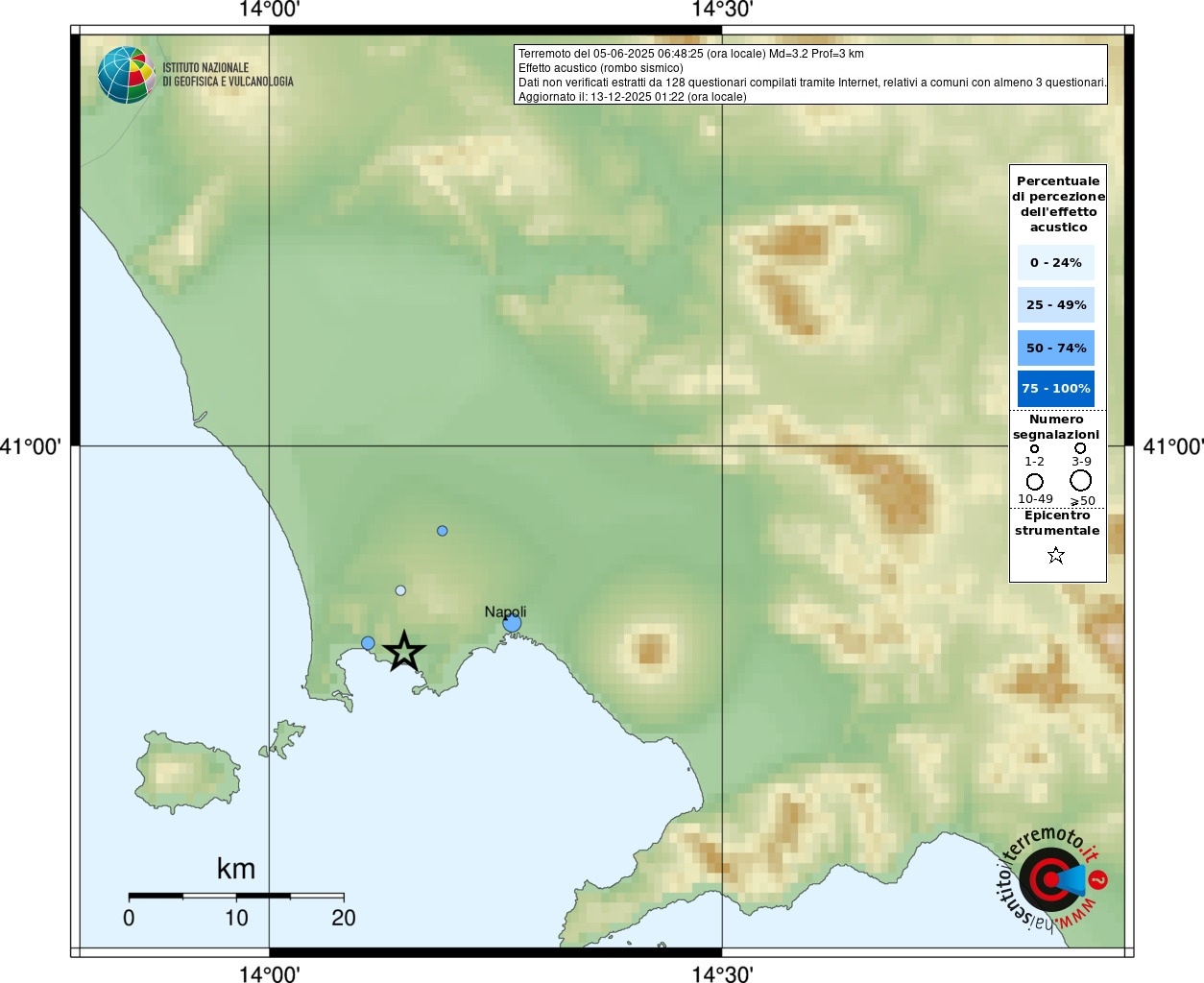The width and height of the screenshot is (1204, 983).
Task: Pick the 0 - 24% legend swatch
Action: coord(1055,262)
